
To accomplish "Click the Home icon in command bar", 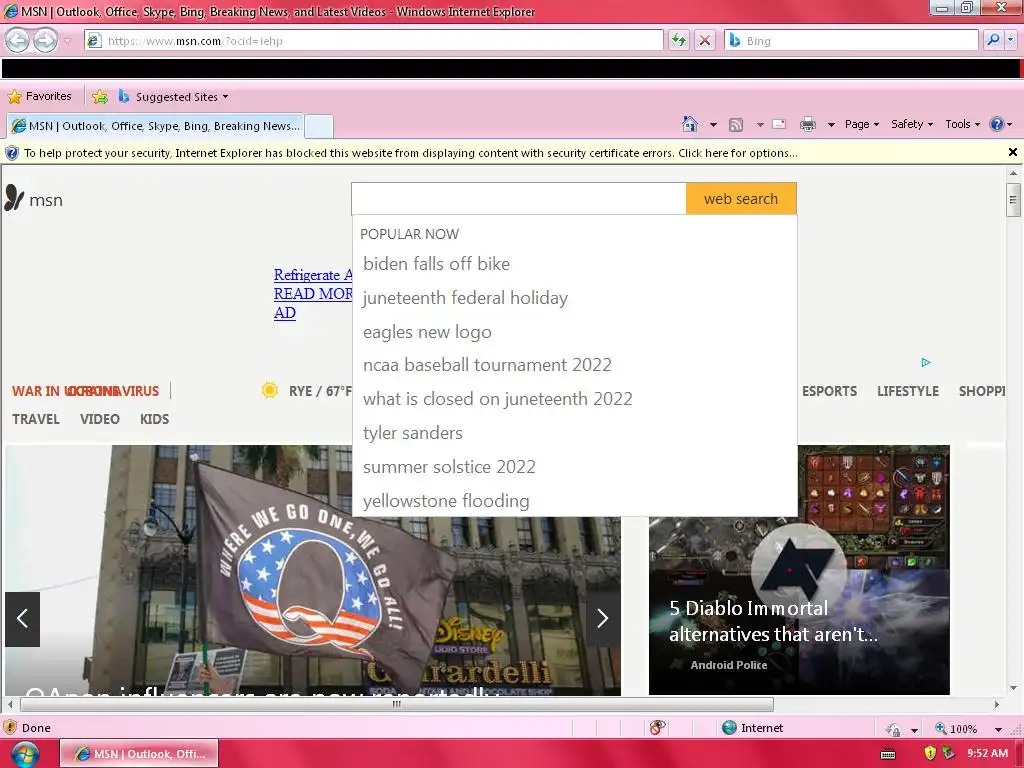I will click(690, 124).
